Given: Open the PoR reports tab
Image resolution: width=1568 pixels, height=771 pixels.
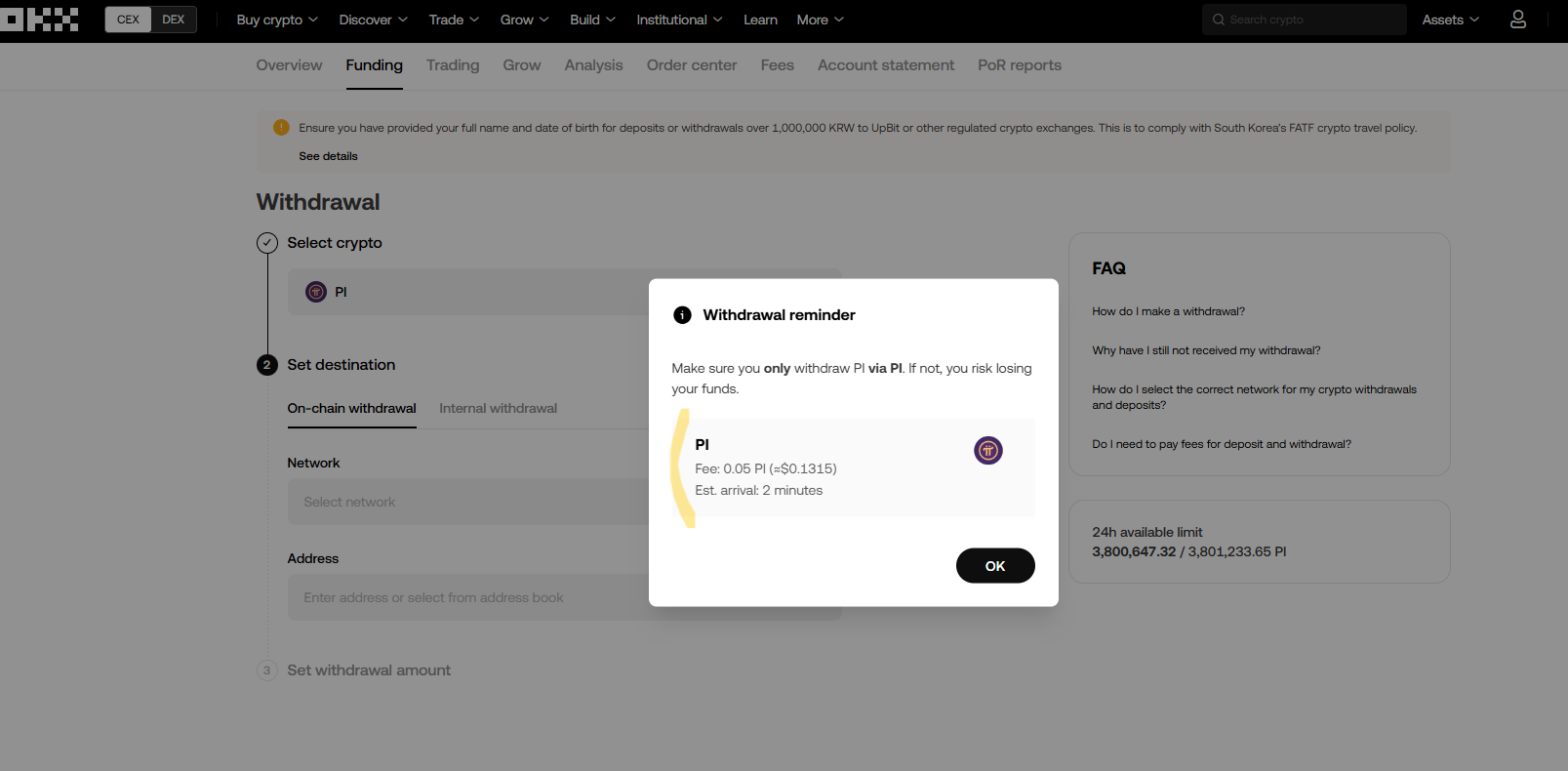Looking at the screenshot, I should 1020,65.
